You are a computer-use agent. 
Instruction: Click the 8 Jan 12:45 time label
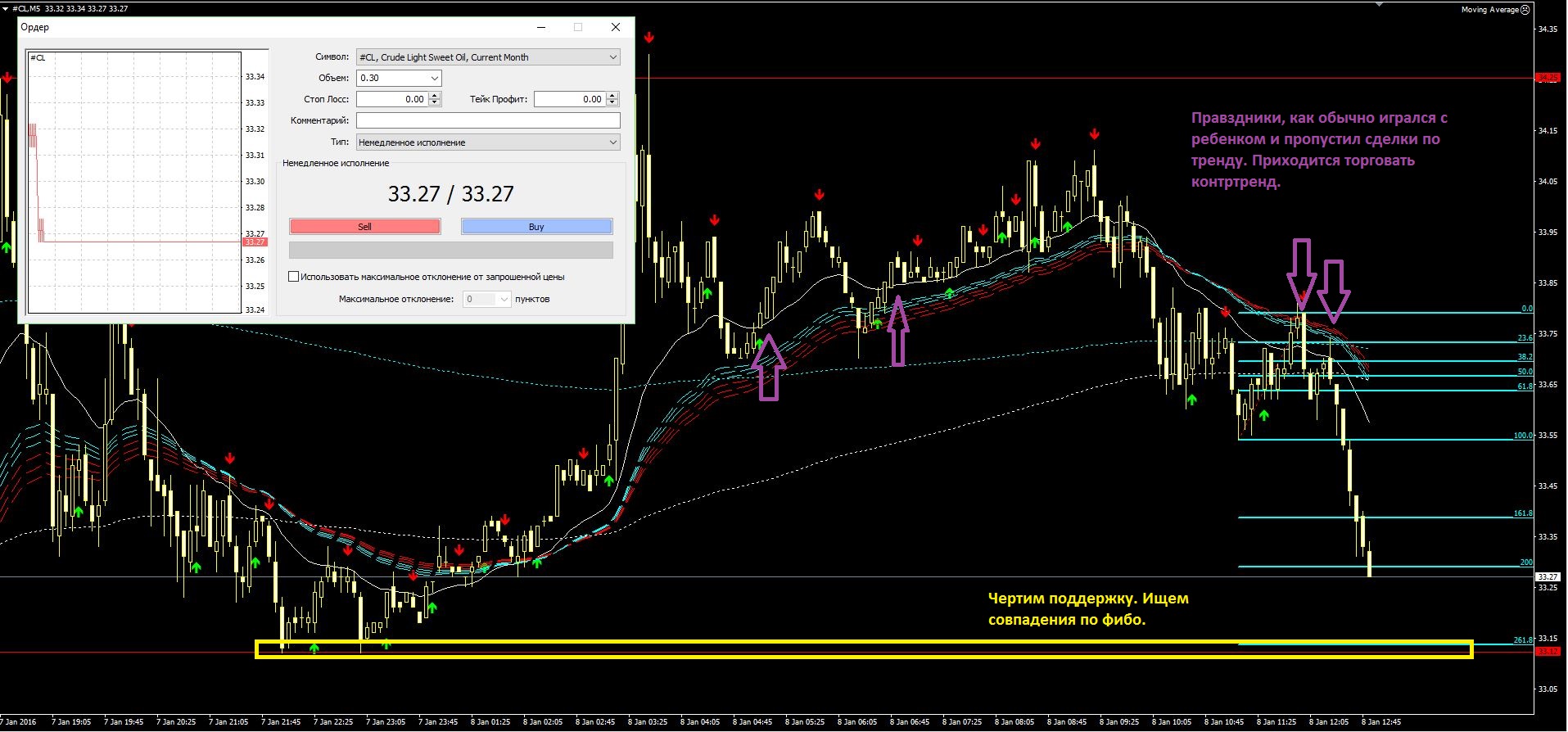(1381, 722)
